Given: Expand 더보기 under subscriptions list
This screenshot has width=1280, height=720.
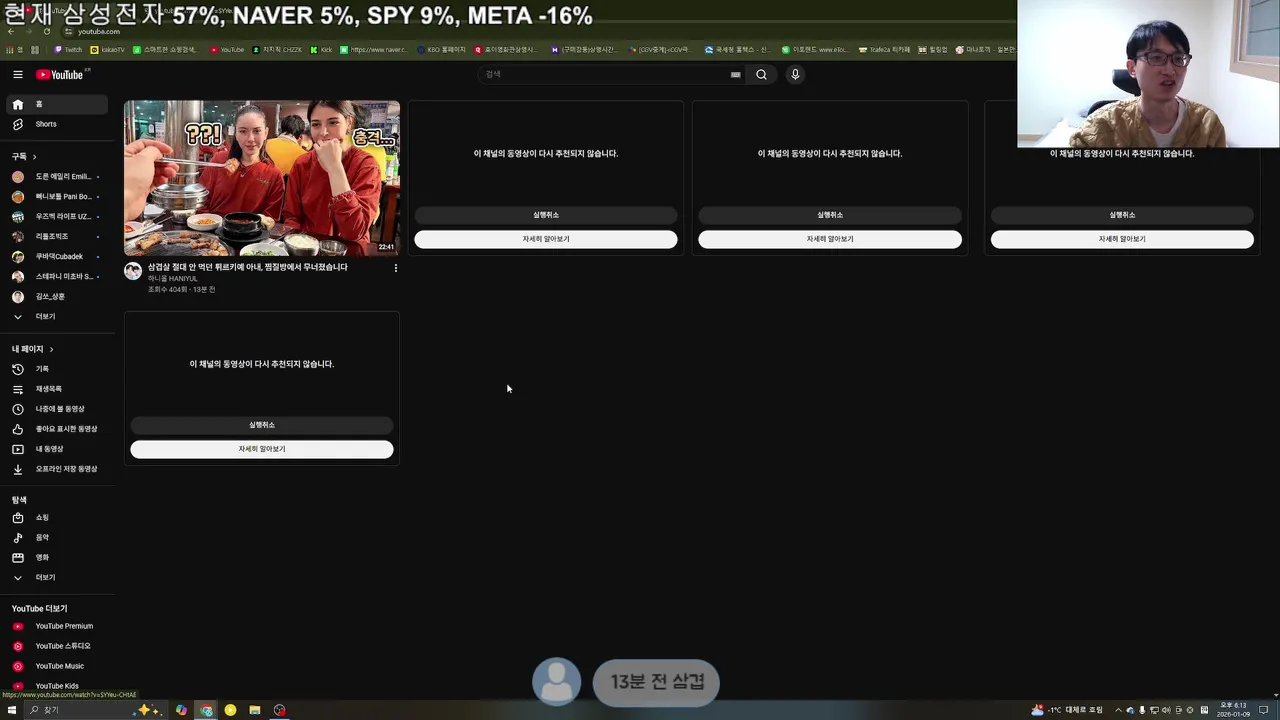Looking at the screenshot, I should (56, 316).
